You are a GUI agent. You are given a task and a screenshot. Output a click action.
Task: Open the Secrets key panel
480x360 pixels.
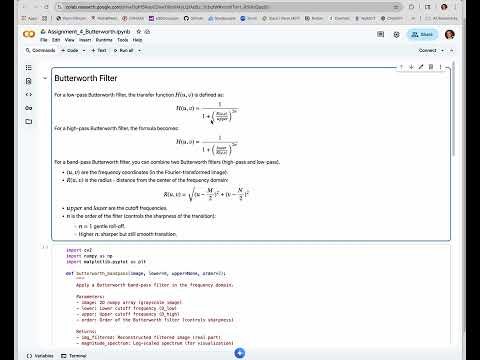click(29, 108)
